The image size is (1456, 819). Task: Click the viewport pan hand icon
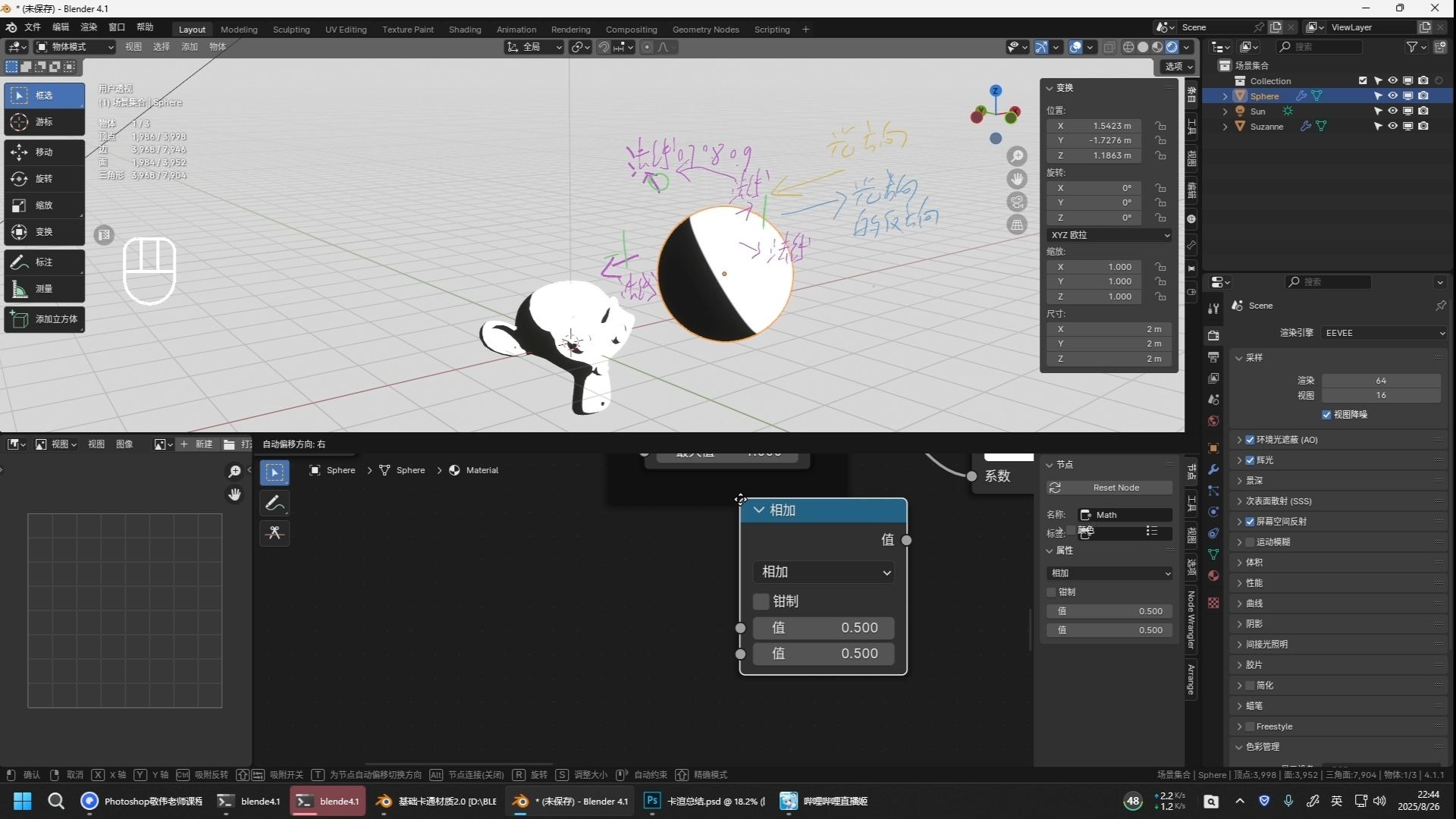[x=1017, y=179]
